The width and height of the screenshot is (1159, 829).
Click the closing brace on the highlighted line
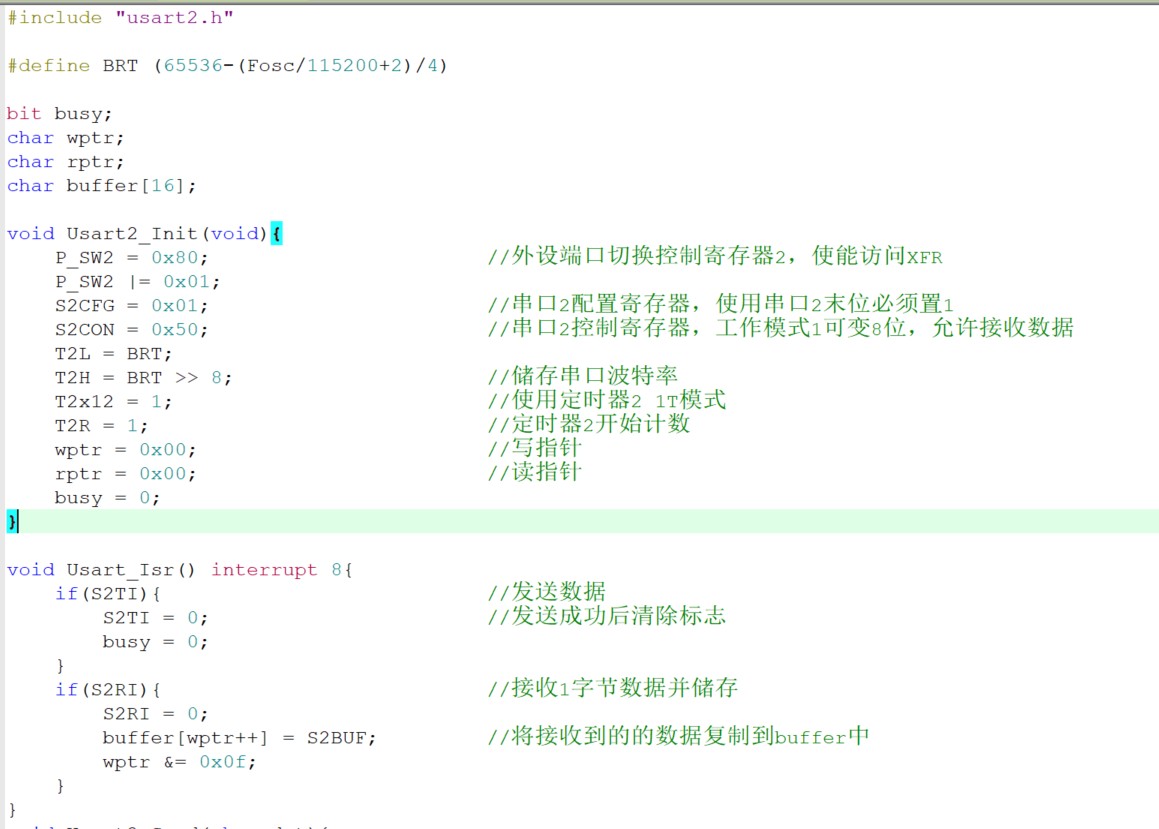coord(12,522)
